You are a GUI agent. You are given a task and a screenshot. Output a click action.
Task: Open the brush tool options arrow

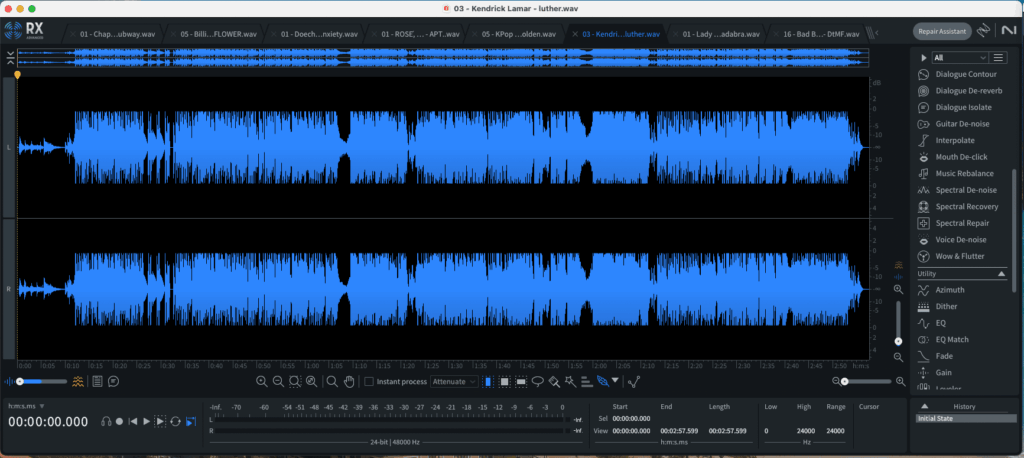(615, 380)
